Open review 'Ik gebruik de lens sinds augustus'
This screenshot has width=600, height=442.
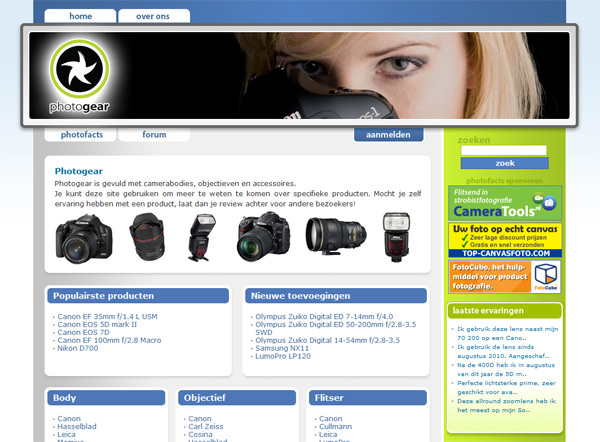pyautogui.click(x=503, y=351)
